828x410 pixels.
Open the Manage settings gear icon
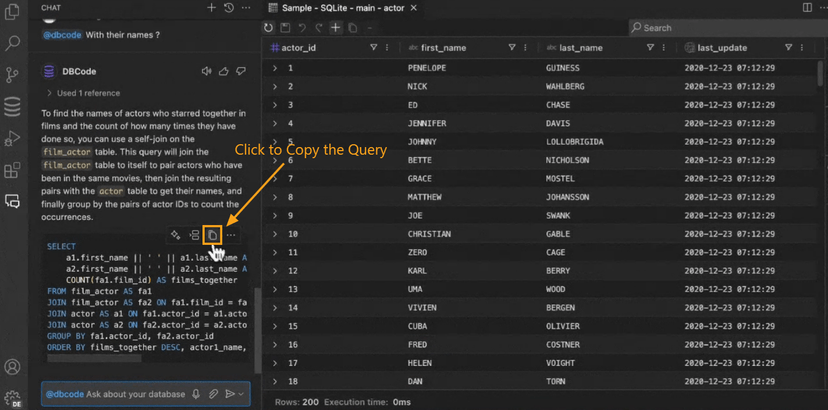(x=12, y=397)
